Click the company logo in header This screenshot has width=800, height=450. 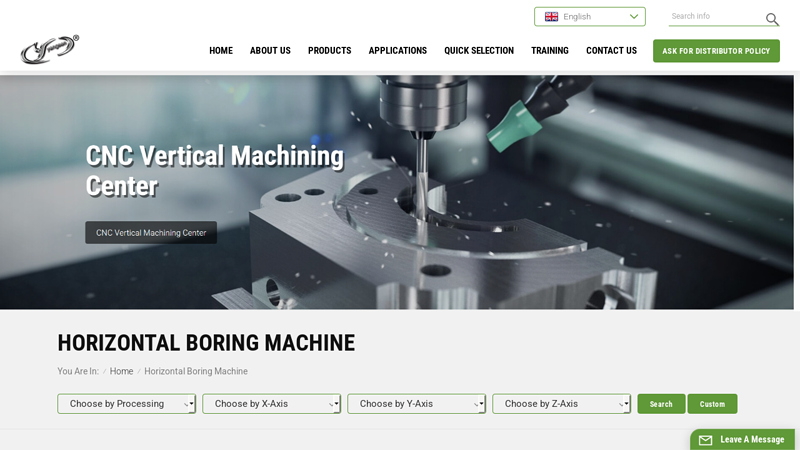coord(49,49)
